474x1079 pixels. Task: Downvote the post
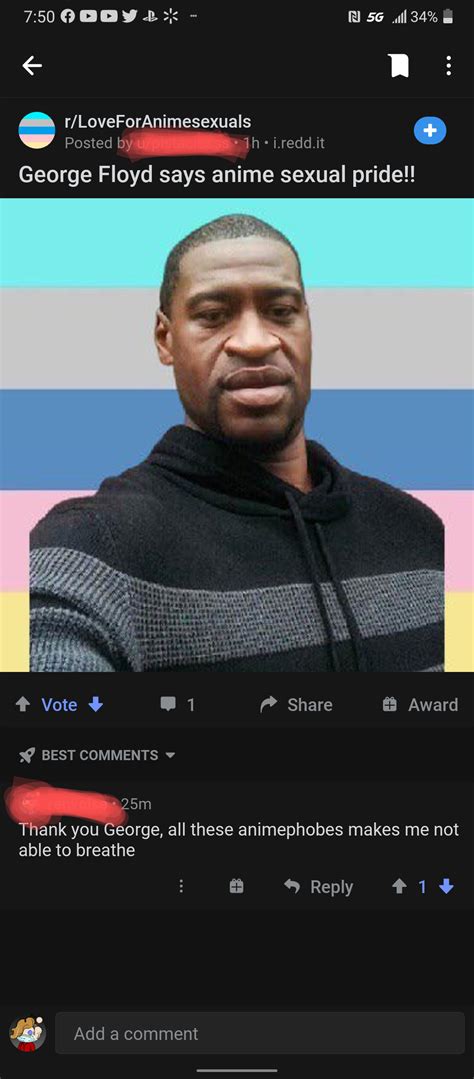tap(96, 705)
